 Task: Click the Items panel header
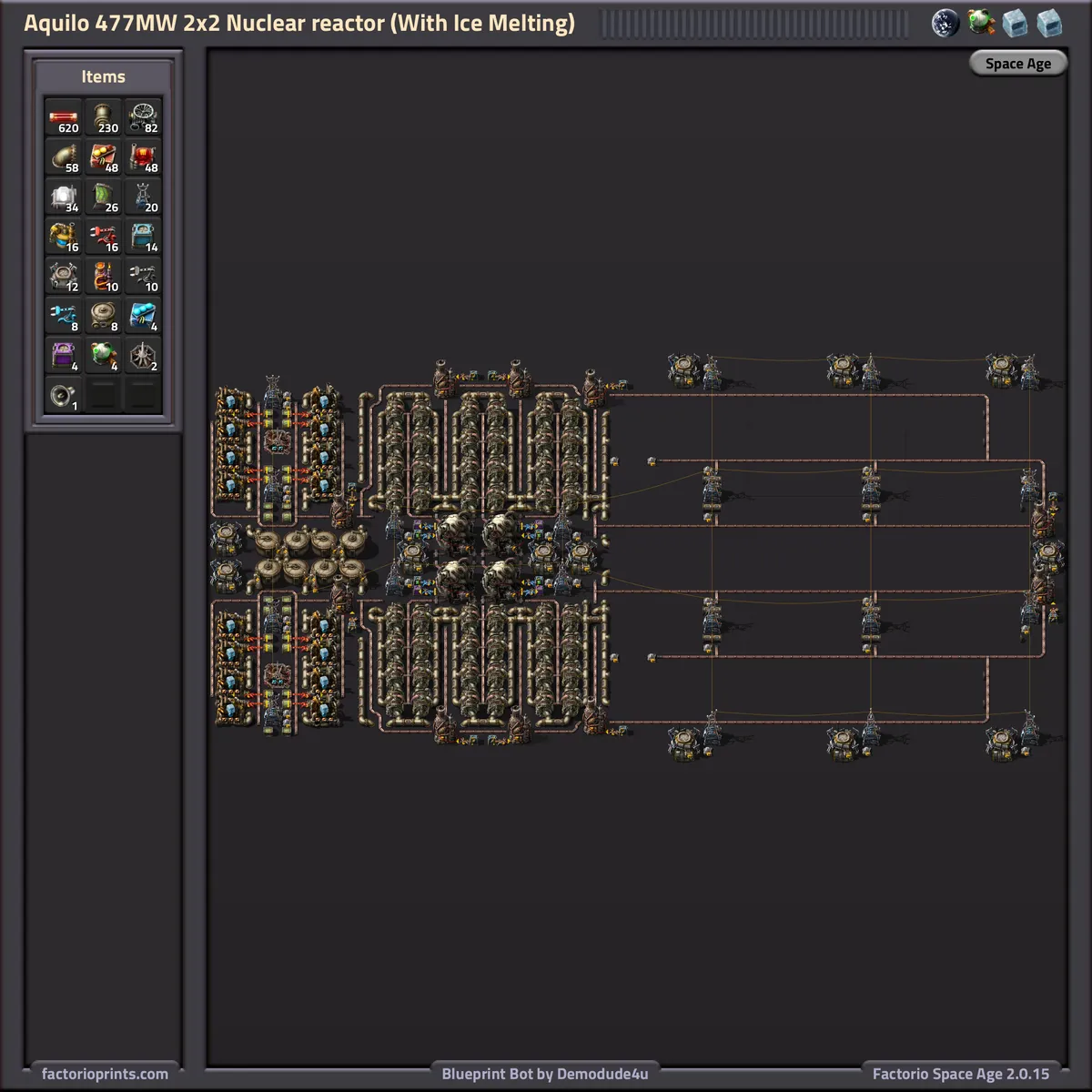[104, 76]
